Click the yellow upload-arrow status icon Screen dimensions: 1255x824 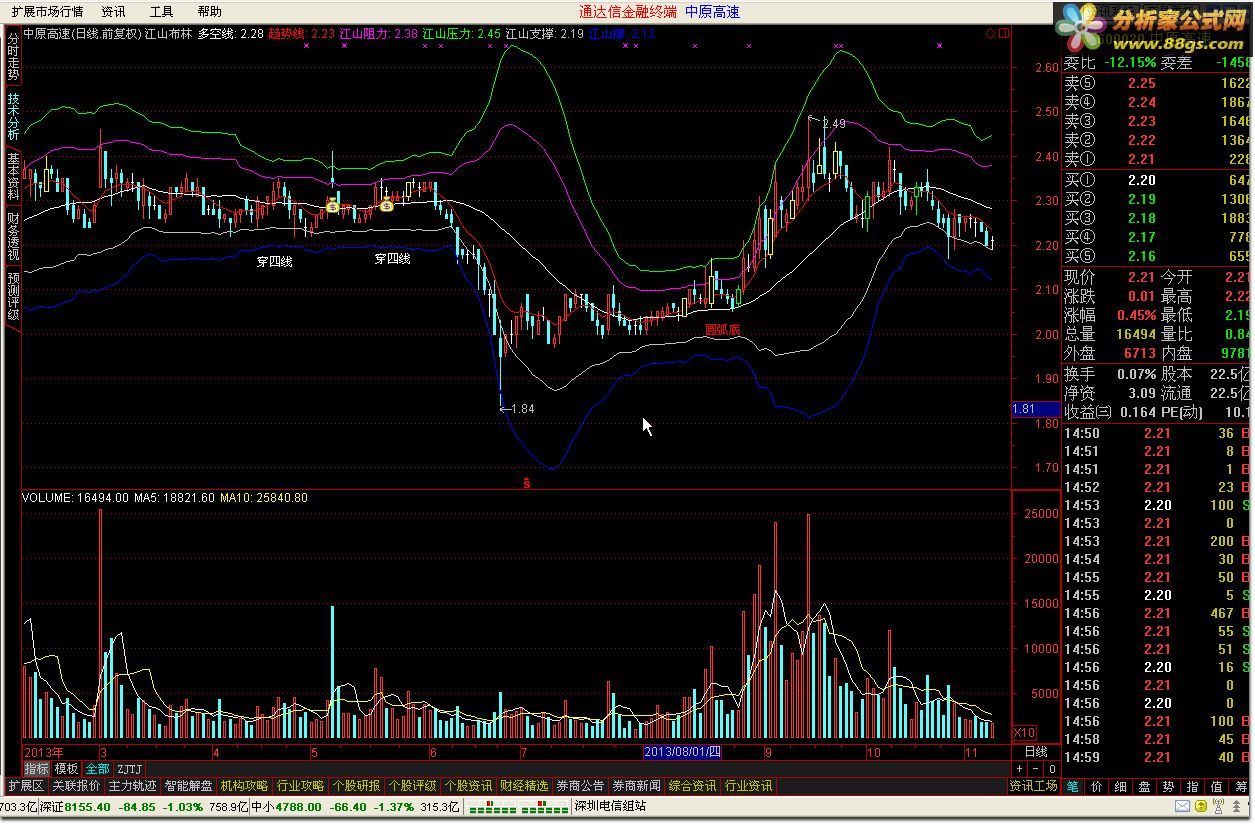pos(1201,806)
